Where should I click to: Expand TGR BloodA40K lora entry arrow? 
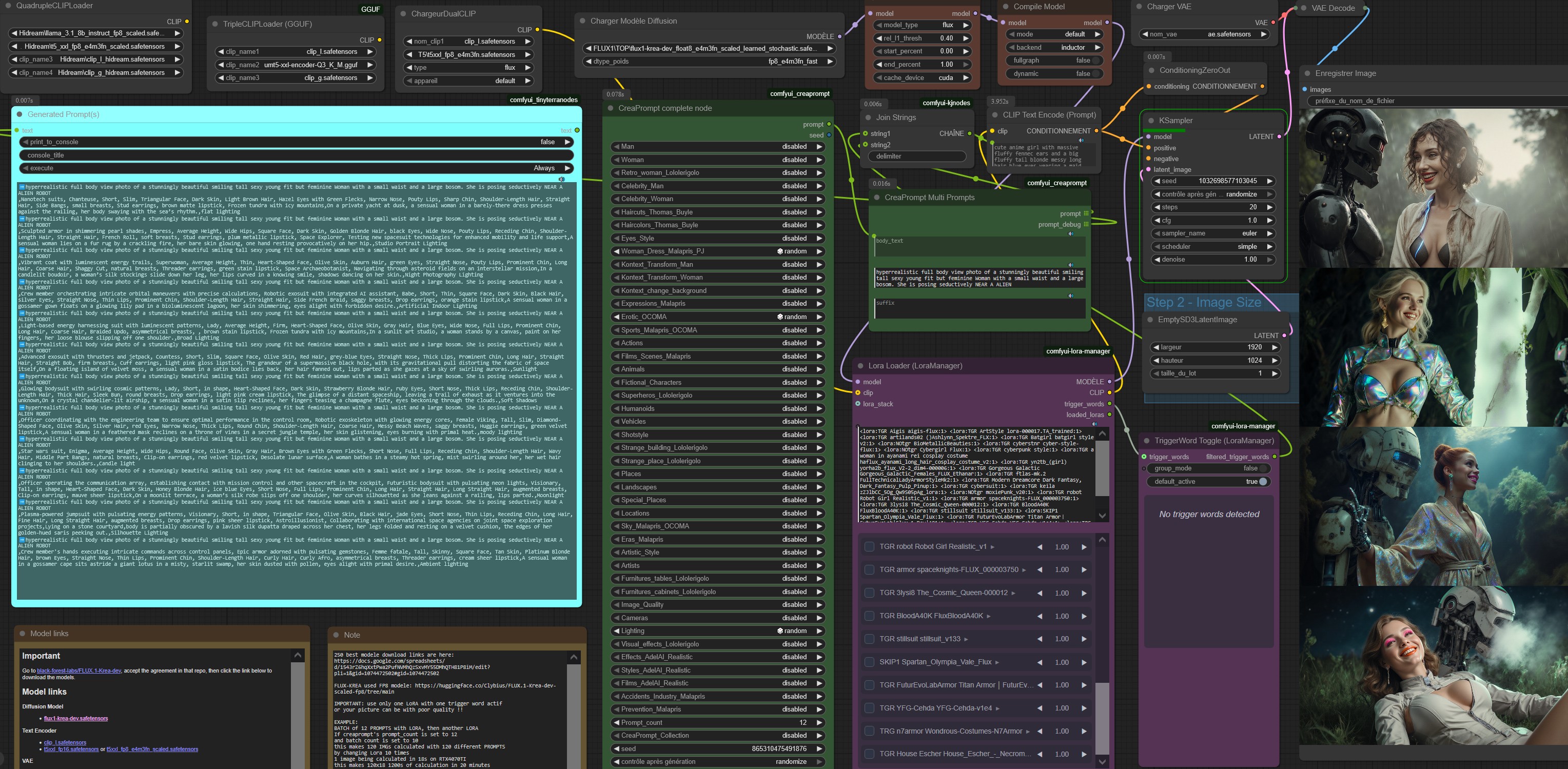[989, 616]
